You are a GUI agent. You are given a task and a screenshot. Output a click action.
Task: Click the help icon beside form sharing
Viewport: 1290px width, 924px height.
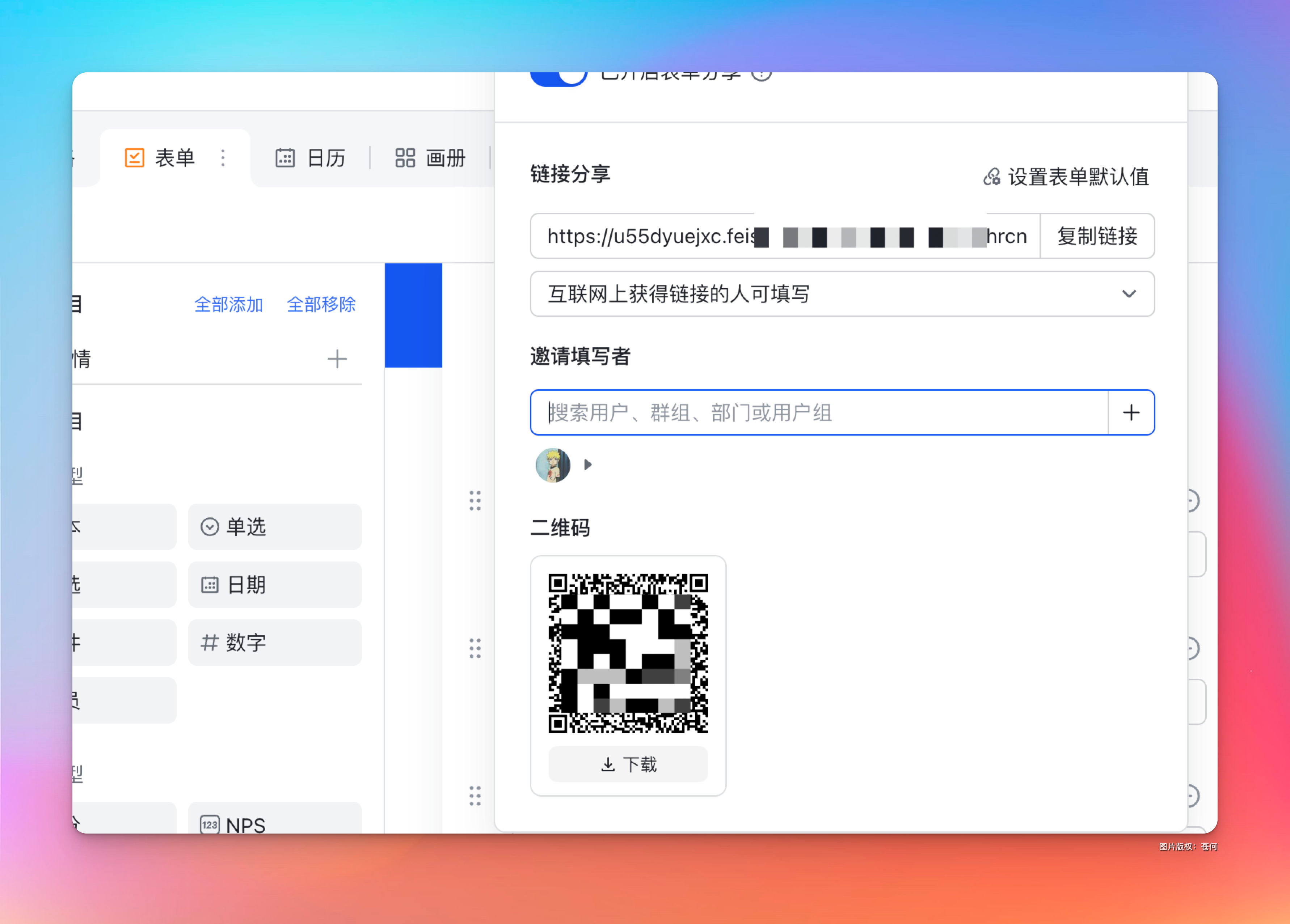tap(761, 76)
